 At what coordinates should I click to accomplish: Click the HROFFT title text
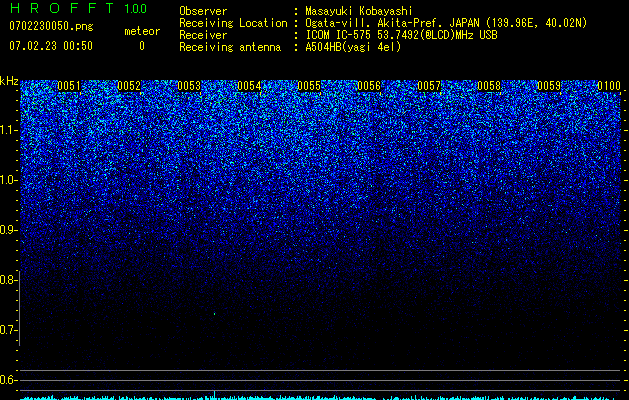62,8
